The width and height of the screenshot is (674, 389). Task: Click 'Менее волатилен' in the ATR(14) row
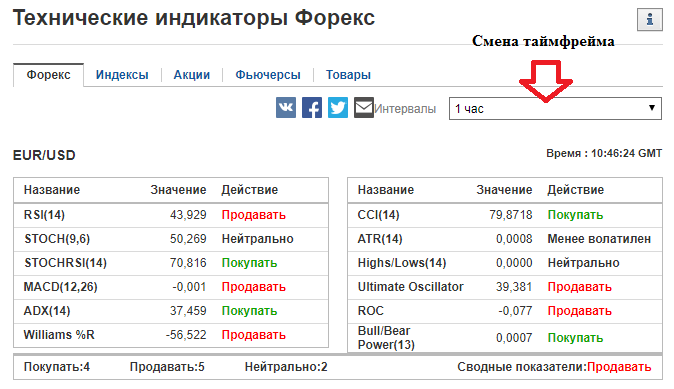599,239
